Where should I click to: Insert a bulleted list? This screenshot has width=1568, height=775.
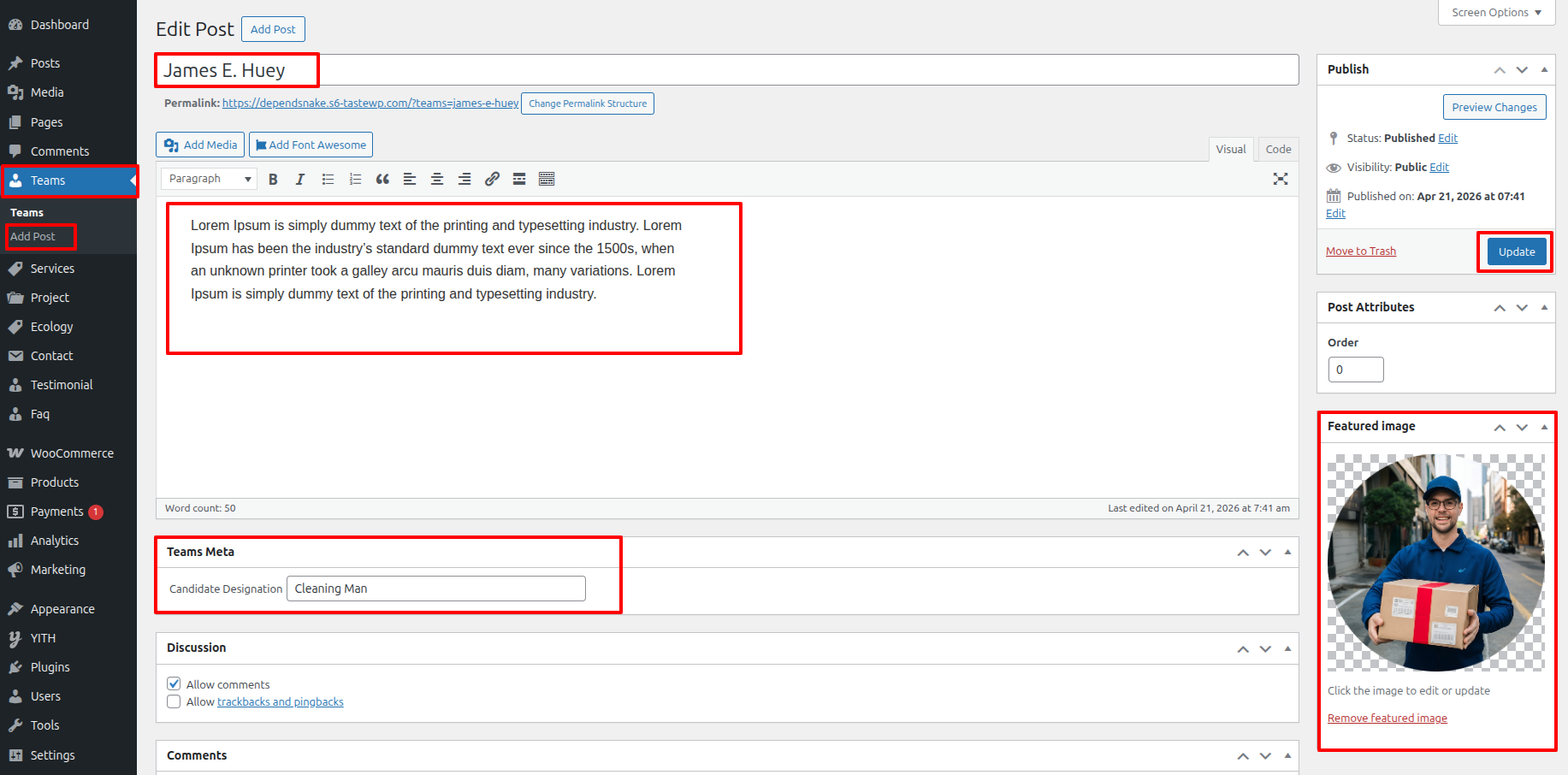coord(328,179)
